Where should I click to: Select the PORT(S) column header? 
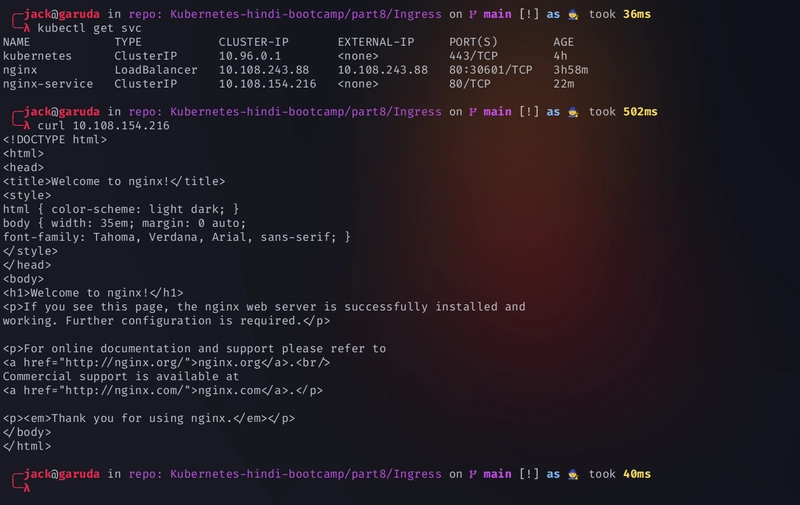pos(473,42)
